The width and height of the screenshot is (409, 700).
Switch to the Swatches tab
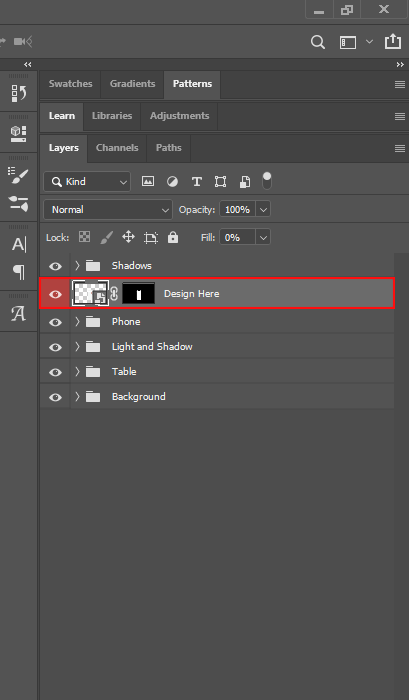coord(71,83)
